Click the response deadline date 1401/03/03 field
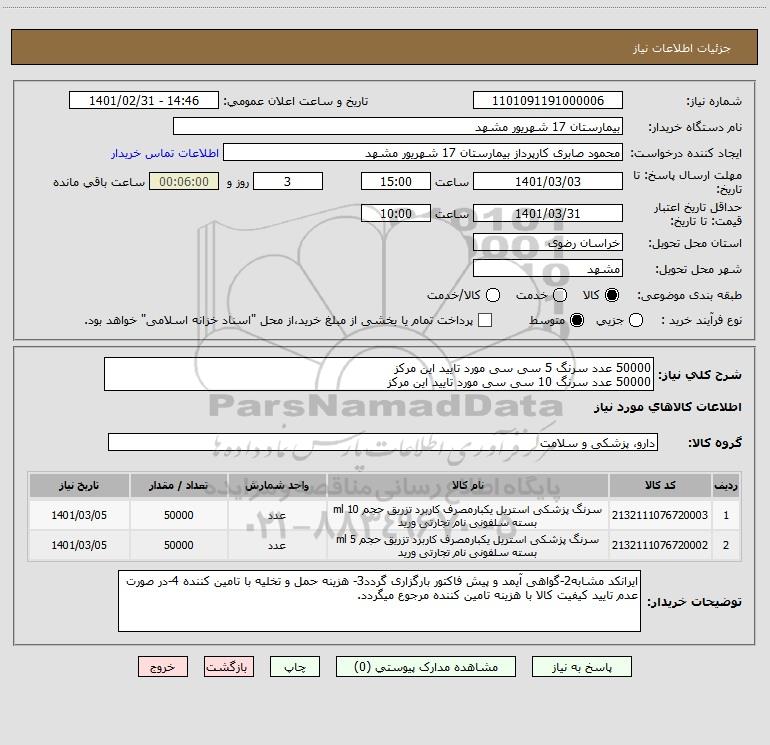Viewport: 770px width, 745px height. (x=548, y=181)
